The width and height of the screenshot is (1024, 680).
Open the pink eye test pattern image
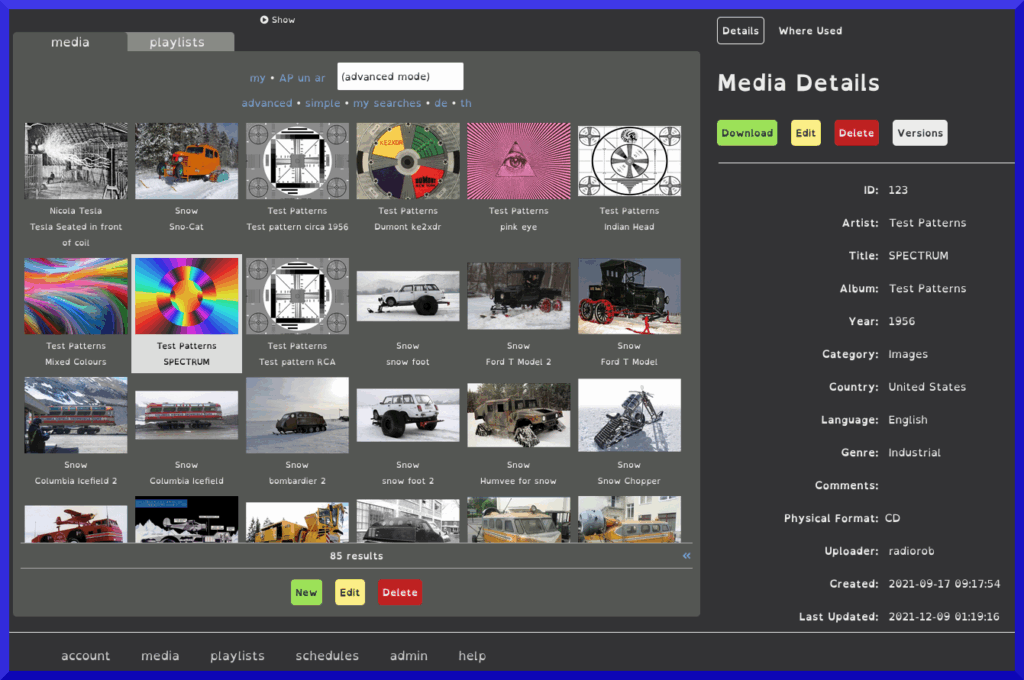[x=518, y=160]
